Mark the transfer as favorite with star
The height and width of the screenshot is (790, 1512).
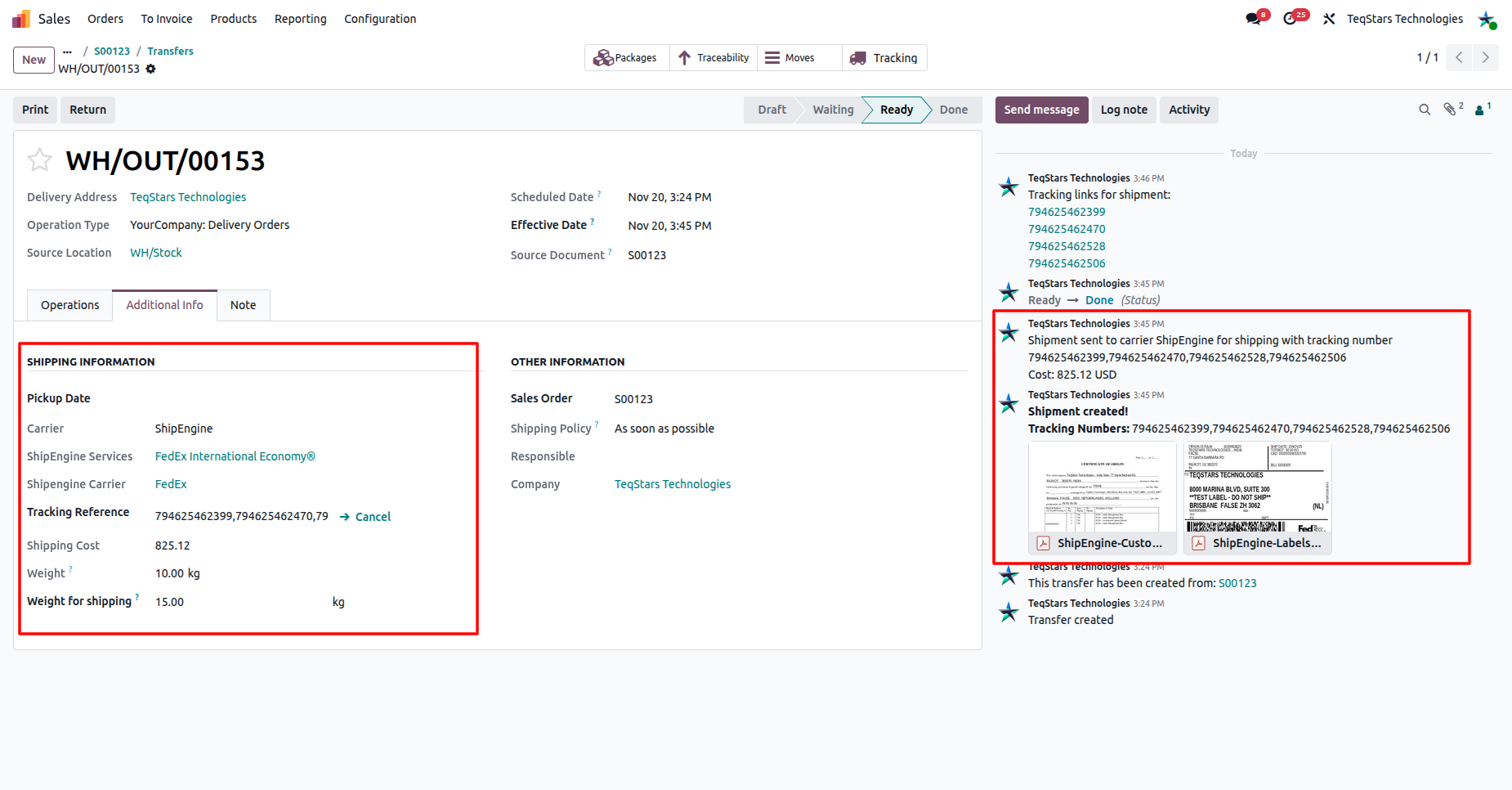click(x=39, y=160)
